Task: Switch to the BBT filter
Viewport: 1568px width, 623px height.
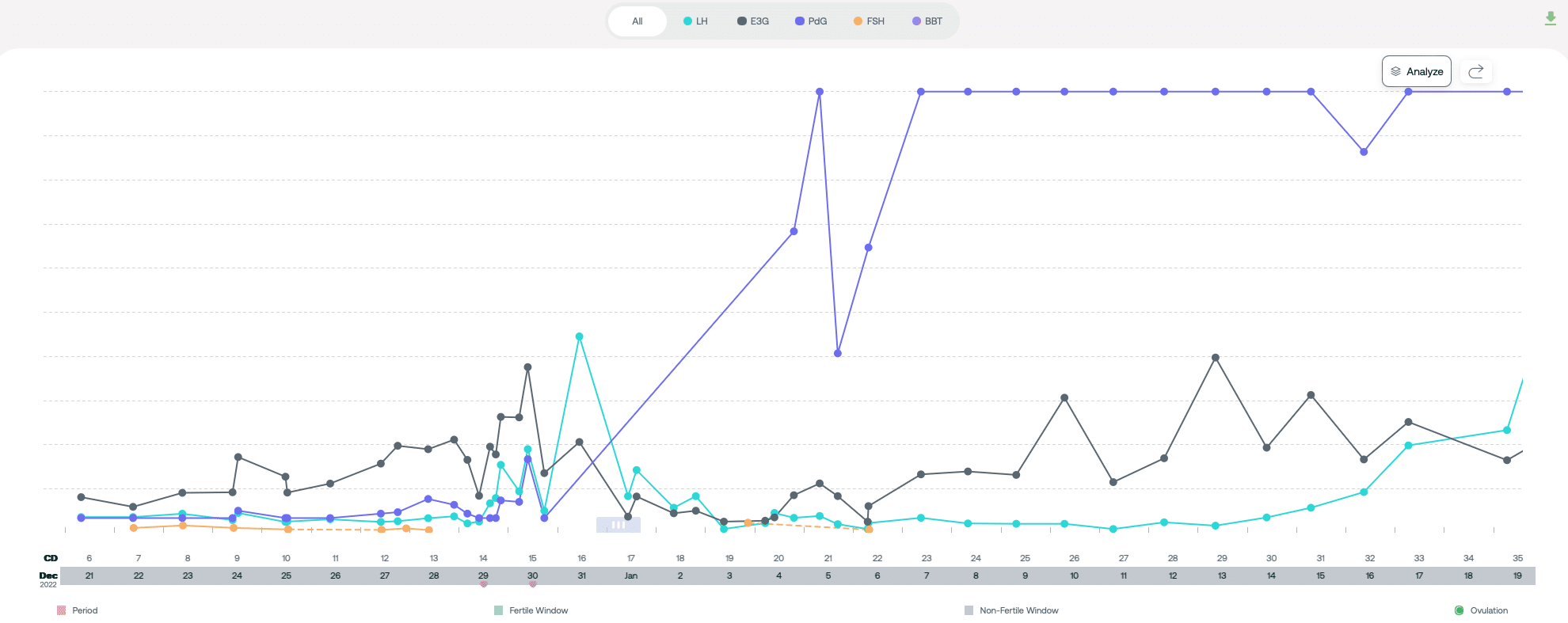Action: click(927, 21)
